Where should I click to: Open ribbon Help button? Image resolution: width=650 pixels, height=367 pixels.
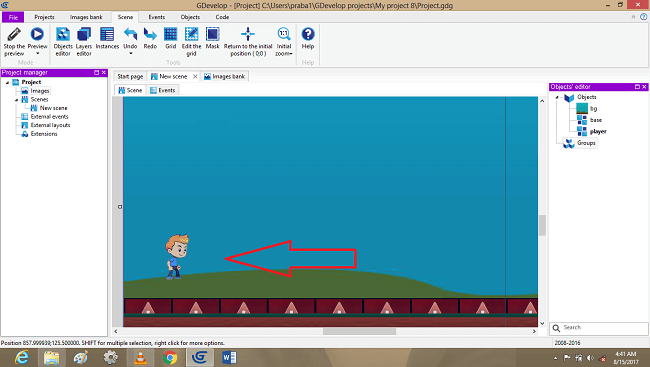tap(308, 38)
